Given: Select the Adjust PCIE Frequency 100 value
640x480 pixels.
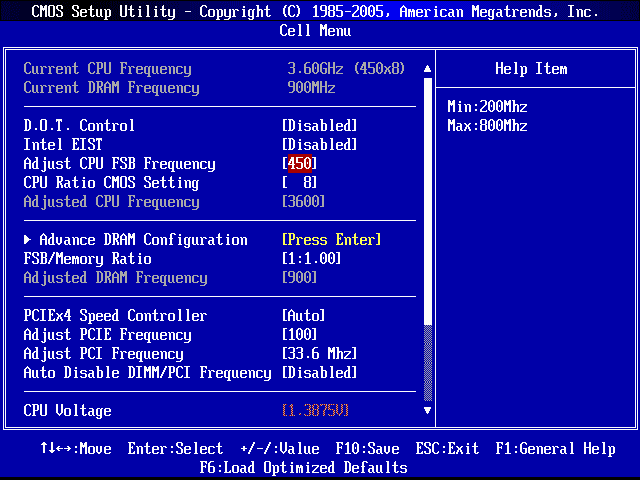Looking at the screenshot, I should (300, 335).
